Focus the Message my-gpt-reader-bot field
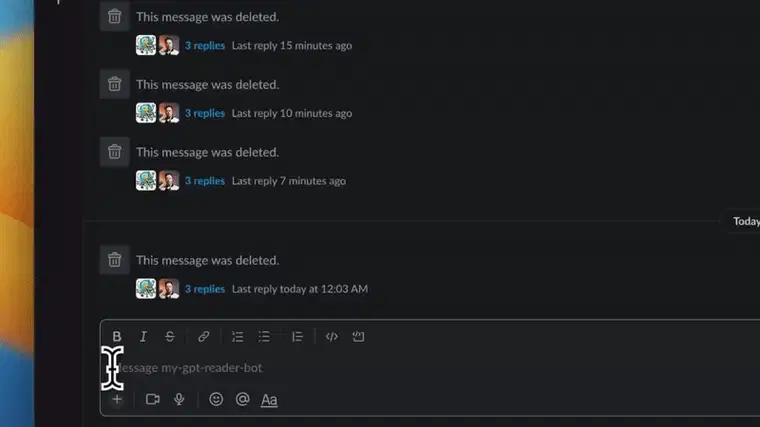760x427 pixels. tap(431, 368)
